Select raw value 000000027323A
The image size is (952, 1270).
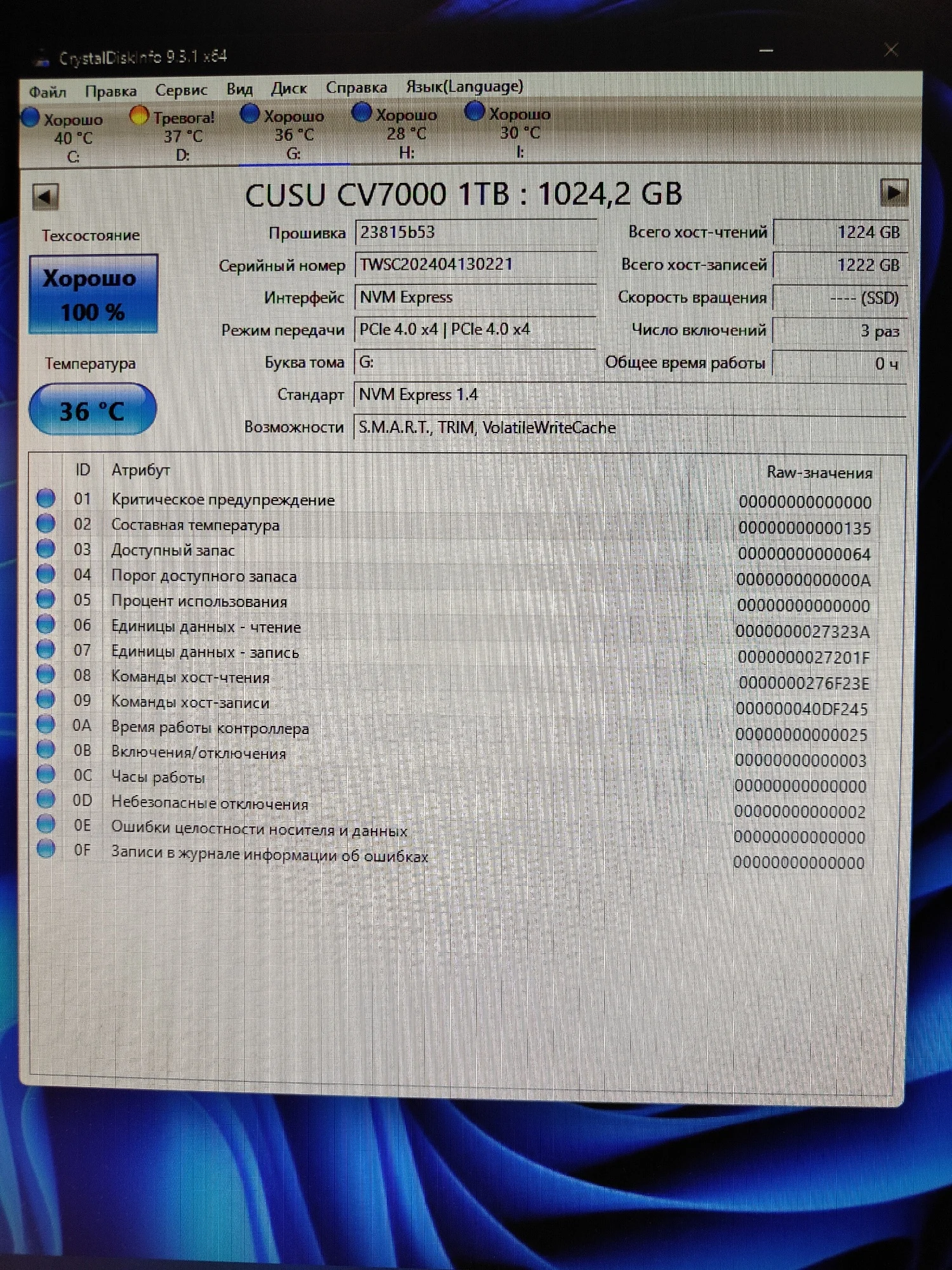[x=803, y=632]
